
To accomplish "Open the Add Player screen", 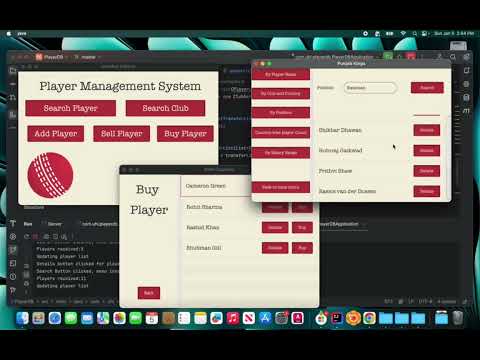I will point(56,134).
